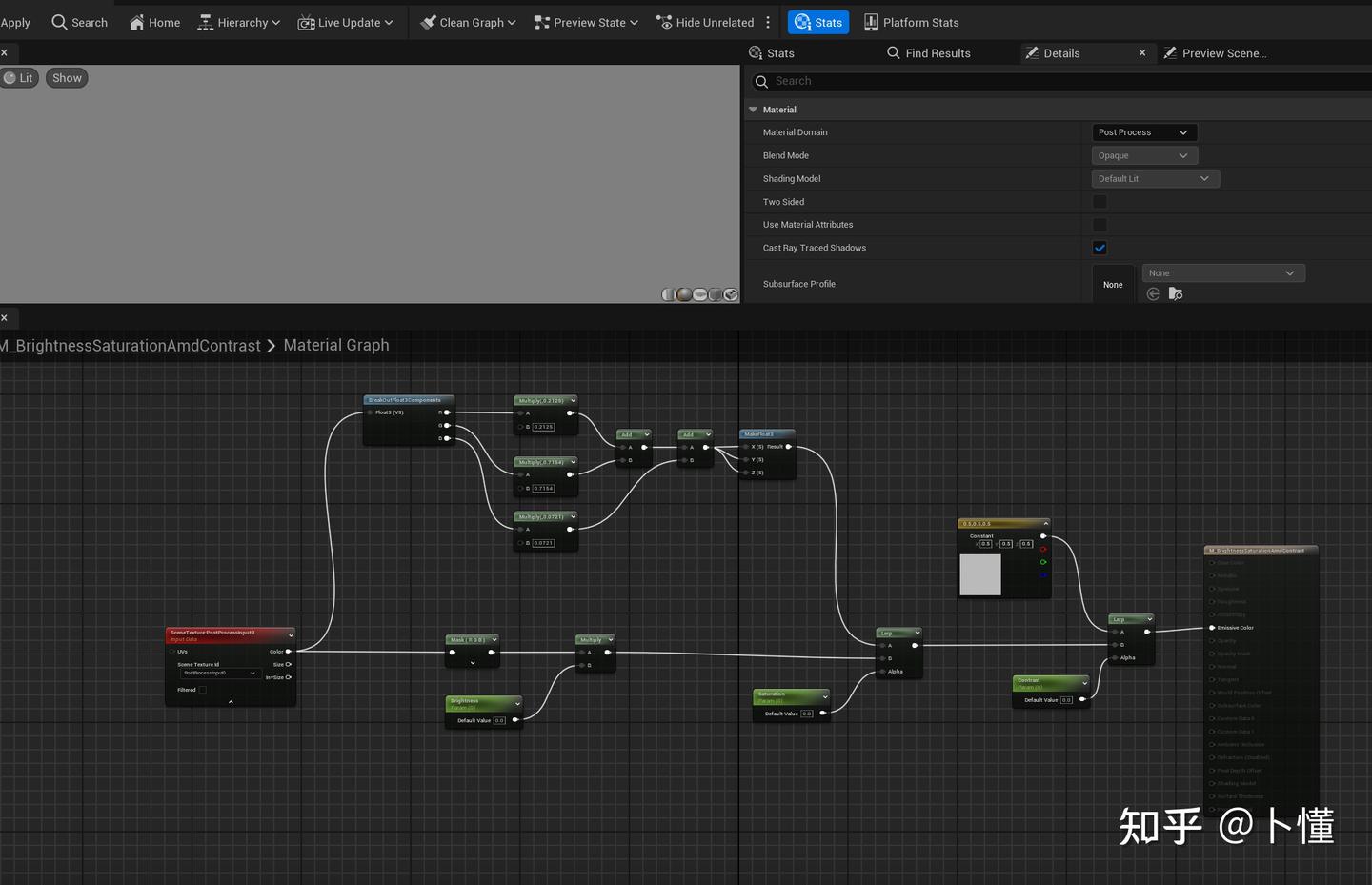The height and width of the screenshot is (885, 1372).
Task: Open the Subsurface Profile dropdown
Action: tap(1222, 272)
